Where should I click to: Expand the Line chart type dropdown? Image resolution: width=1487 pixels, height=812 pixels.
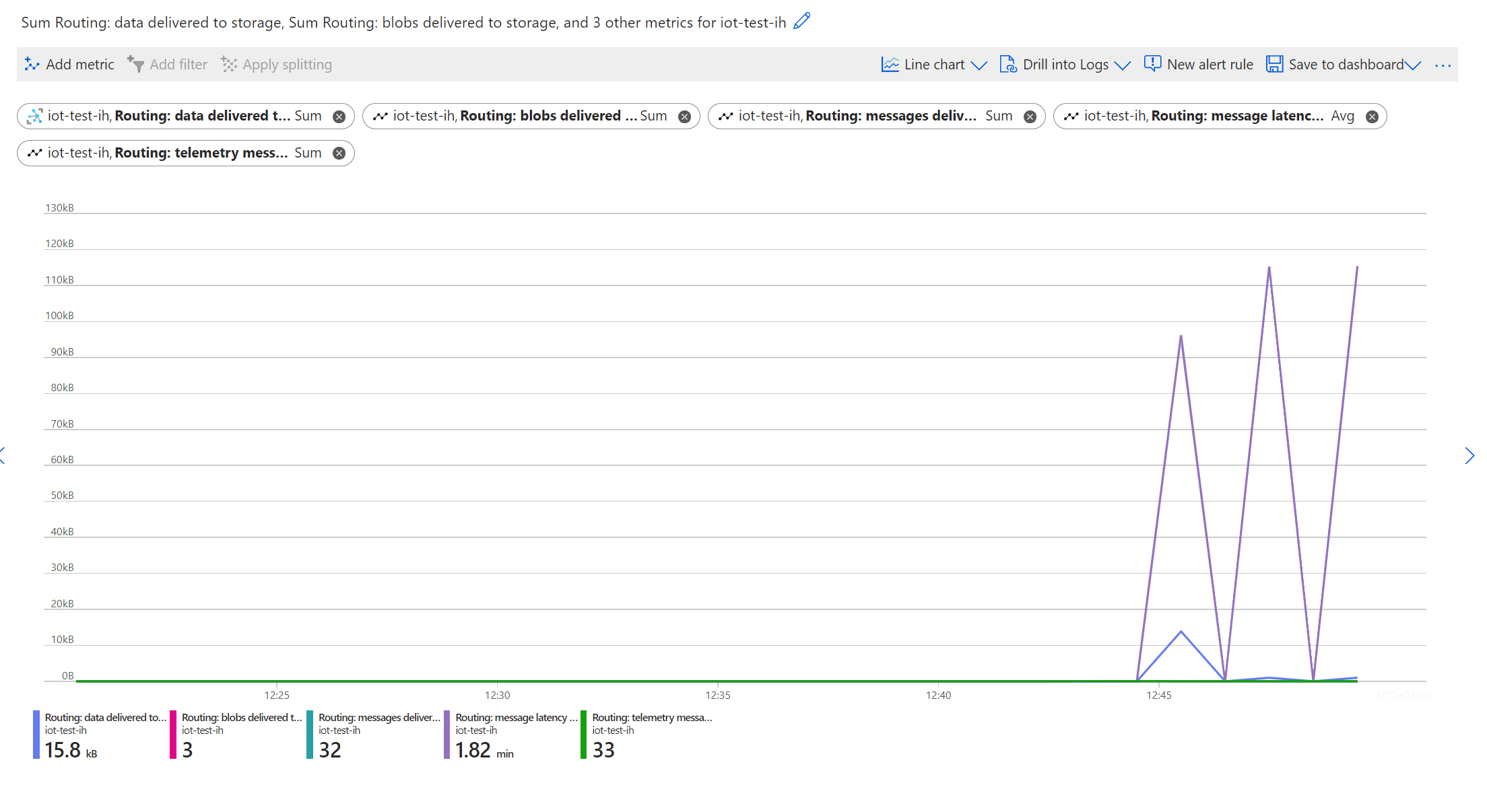click(x=979, y=65)
